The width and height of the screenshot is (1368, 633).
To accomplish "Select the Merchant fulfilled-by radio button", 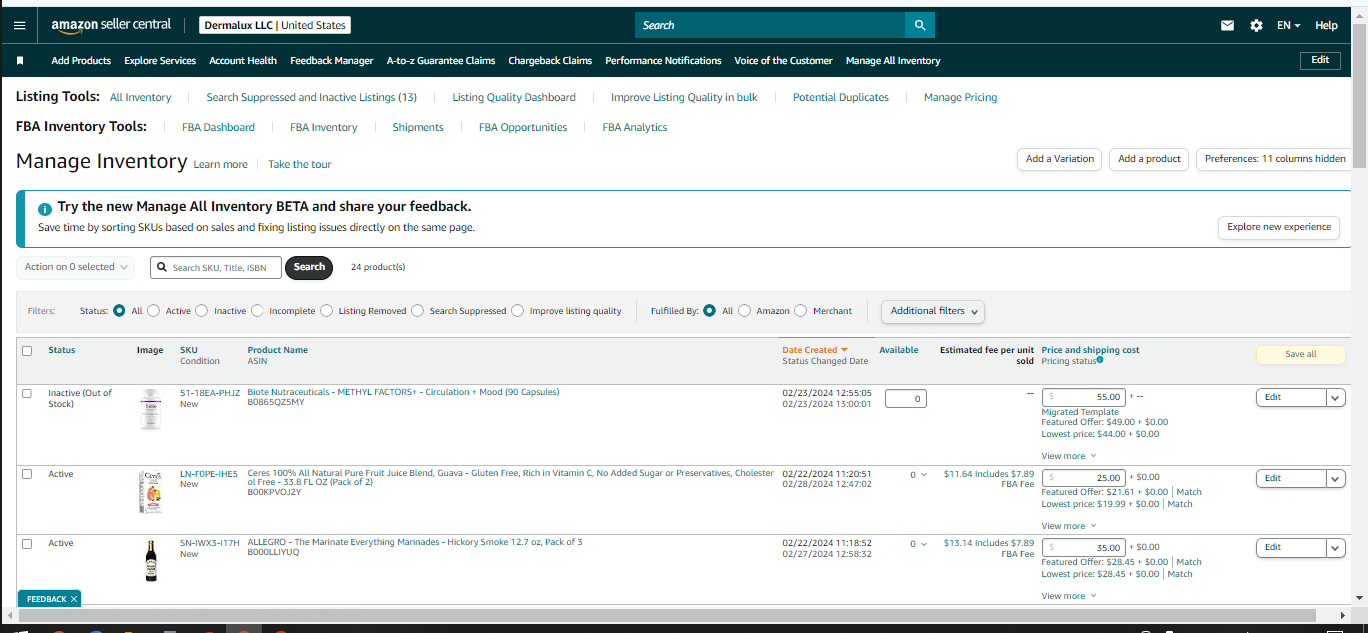I will tap(800, 311).
